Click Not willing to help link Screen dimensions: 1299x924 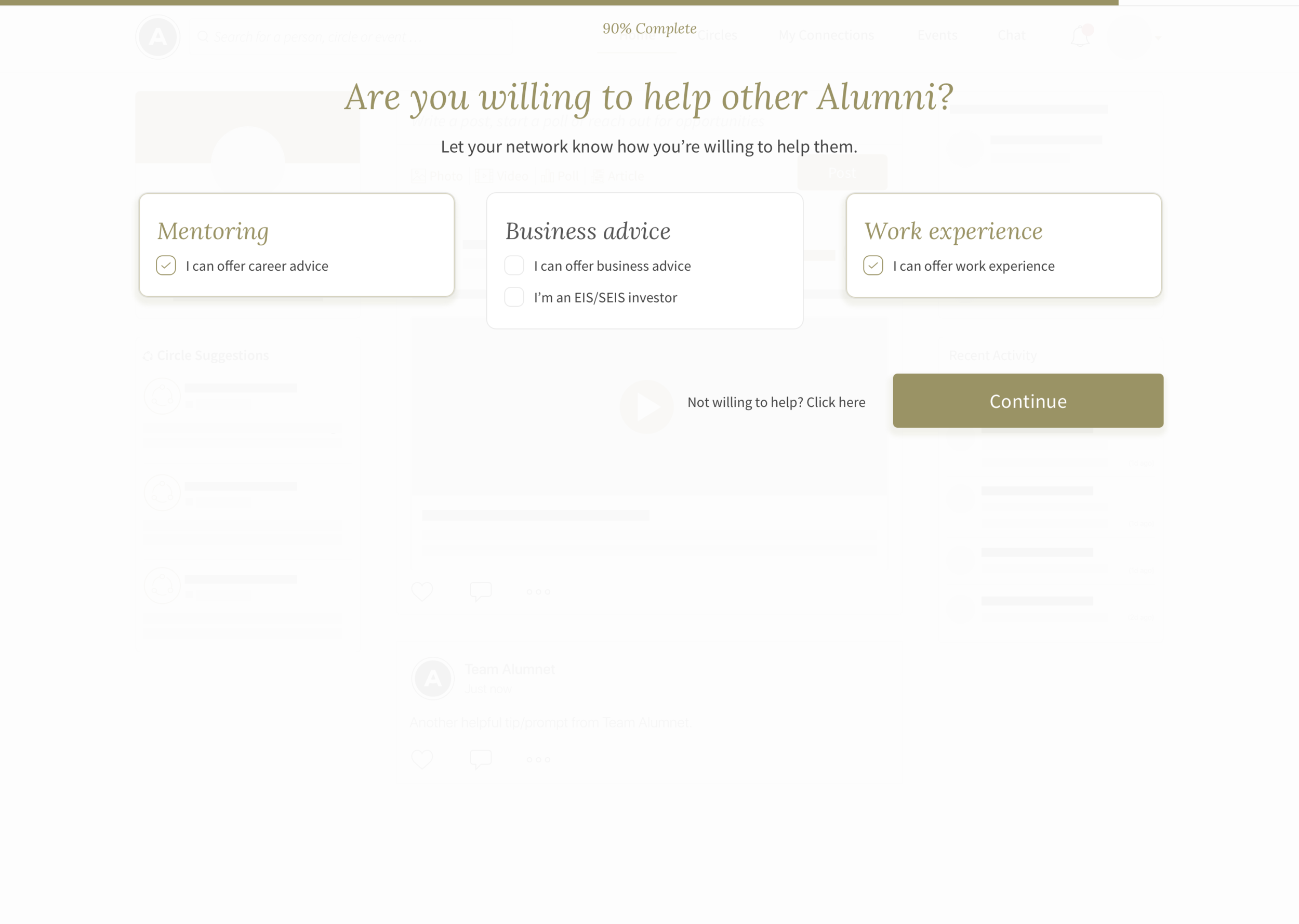pos(776,401)
